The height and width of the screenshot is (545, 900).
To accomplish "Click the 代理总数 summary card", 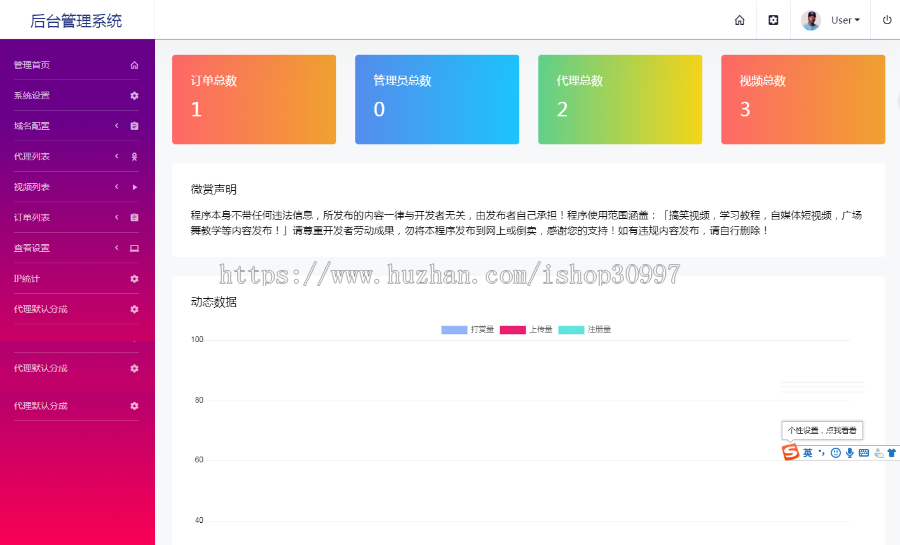I will tap(620, 99).
